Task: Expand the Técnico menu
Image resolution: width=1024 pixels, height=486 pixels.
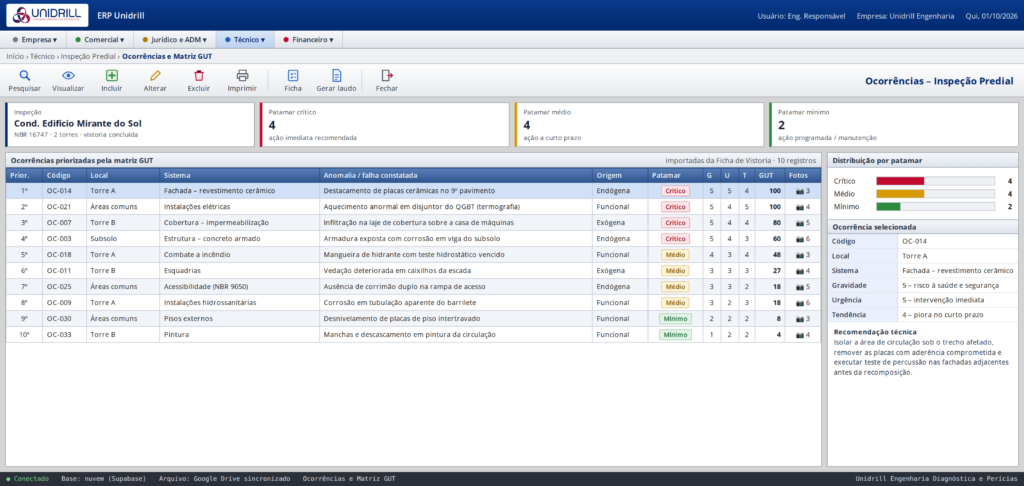Action: pyautogui.click(x=245, y=40)
